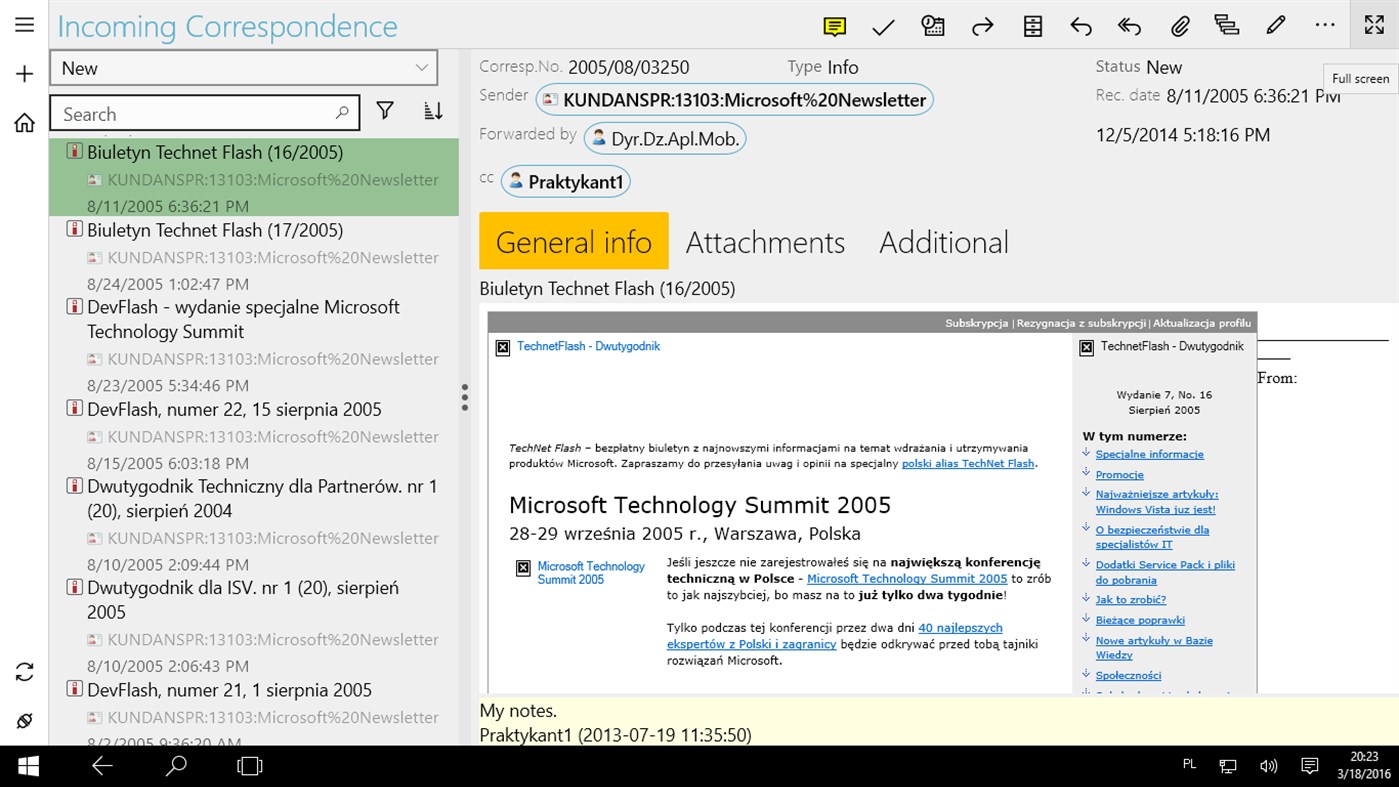1399x787 pixels.
Task: Click Dodatki Service Pack i pliki link
Action: 1165,572
